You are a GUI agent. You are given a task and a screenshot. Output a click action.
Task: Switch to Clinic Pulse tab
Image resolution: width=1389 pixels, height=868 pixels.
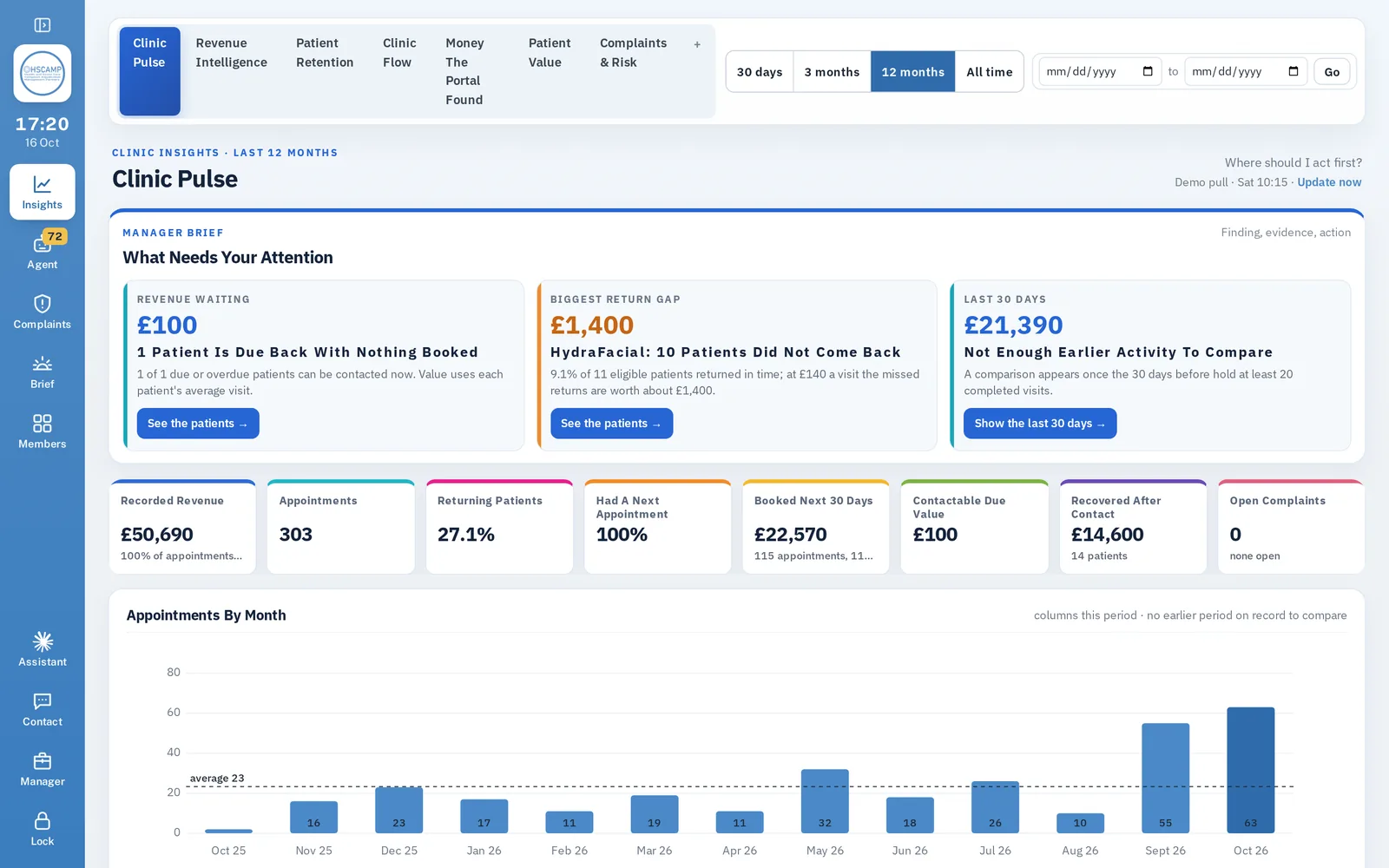coord(149,71)
